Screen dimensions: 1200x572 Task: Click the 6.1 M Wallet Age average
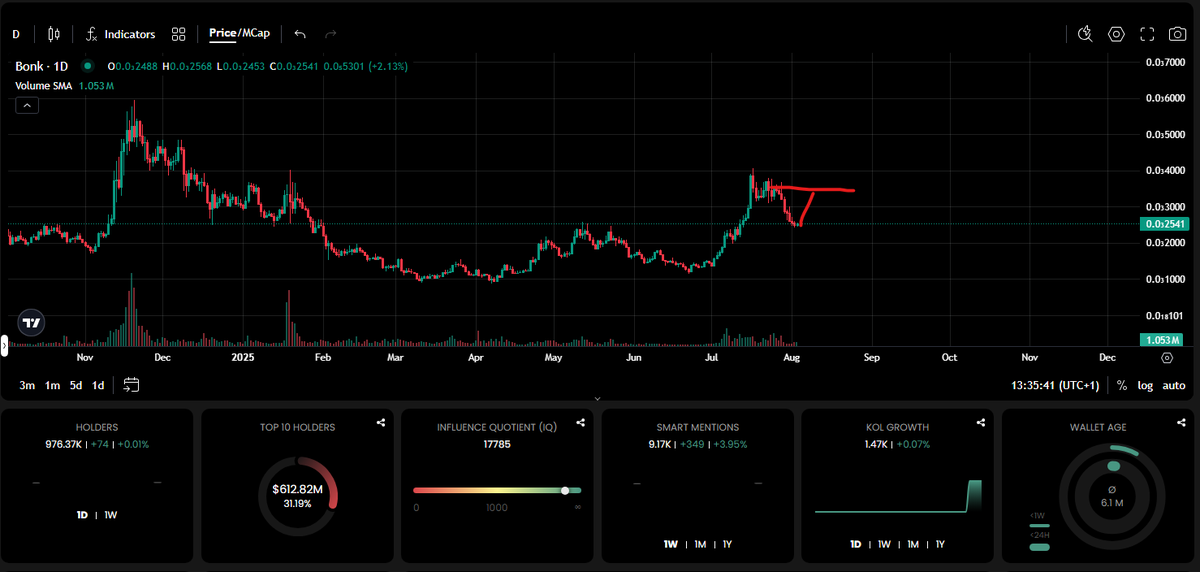point(1111,503)
